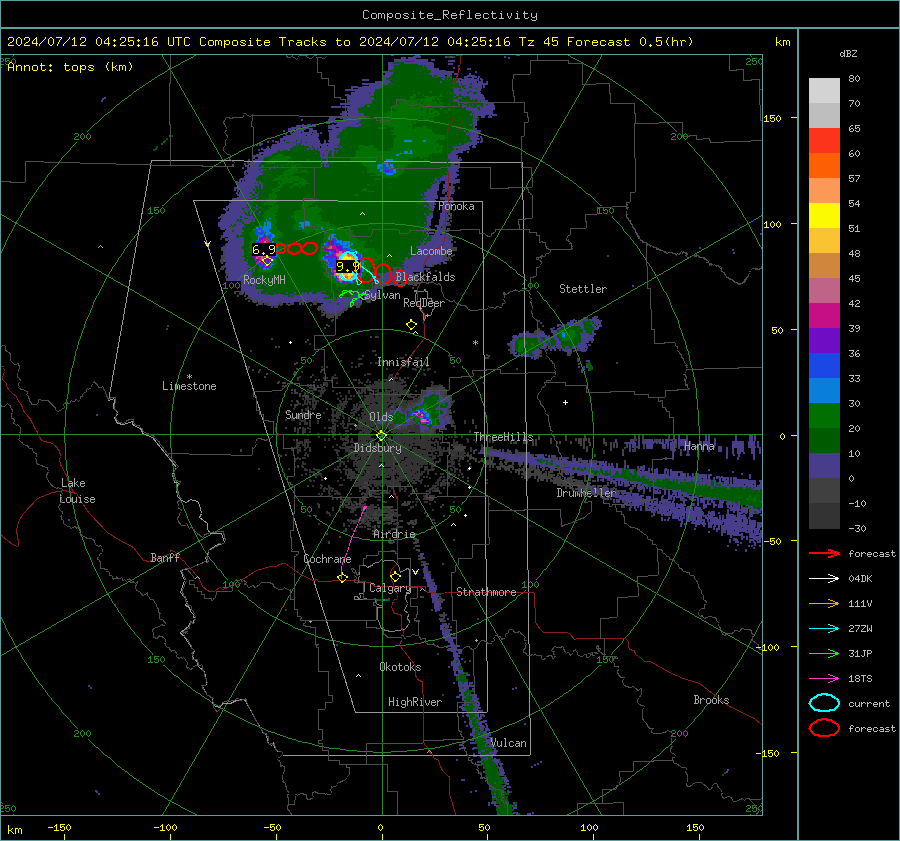
Task: Select the cyan 27ZW track arrow
Action: point(824,629)
